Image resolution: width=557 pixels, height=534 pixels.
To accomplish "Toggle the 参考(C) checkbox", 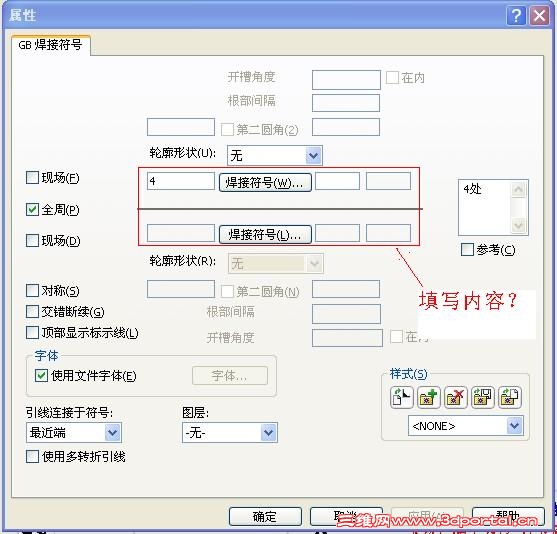I will click(x=467, y=249).
